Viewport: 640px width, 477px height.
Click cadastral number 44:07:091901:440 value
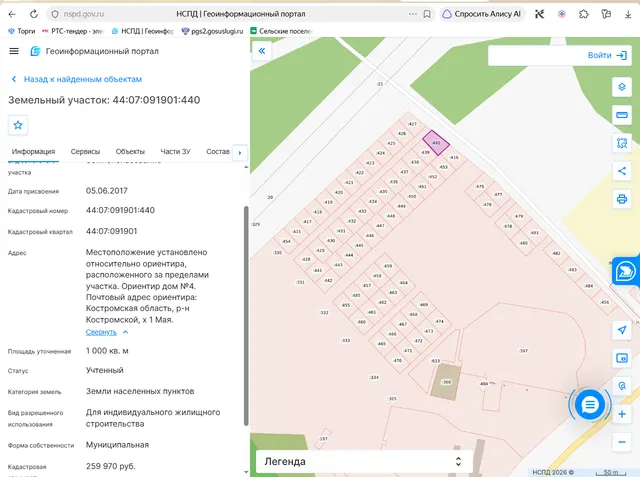tap(120, 211)
